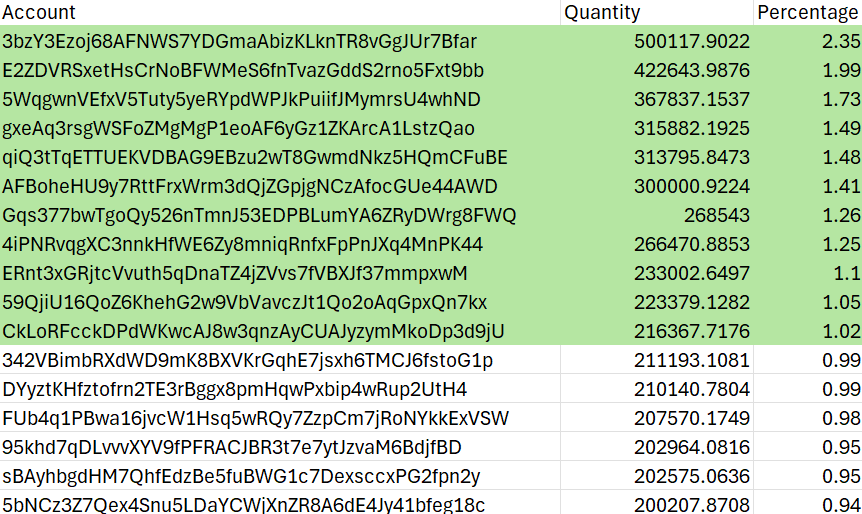Image resolution: width=862 pixels, height=514 pixels.
Task: Click quantity cell 367837.1537
Action: click(x=657, y=100)
